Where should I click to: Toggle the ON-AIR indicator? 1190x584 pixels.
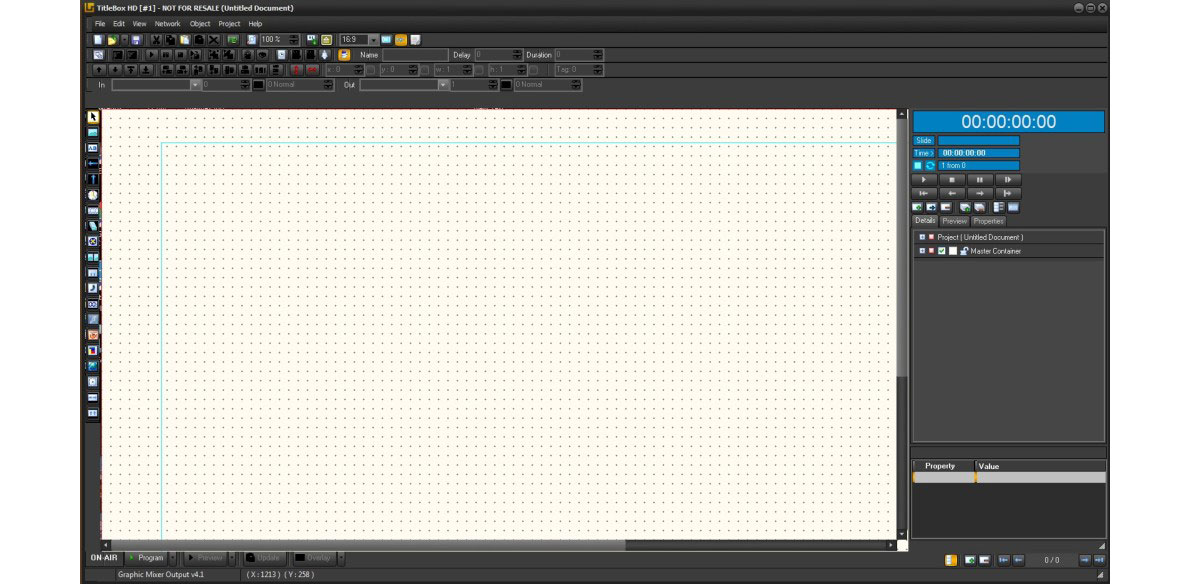click(104, 558)
